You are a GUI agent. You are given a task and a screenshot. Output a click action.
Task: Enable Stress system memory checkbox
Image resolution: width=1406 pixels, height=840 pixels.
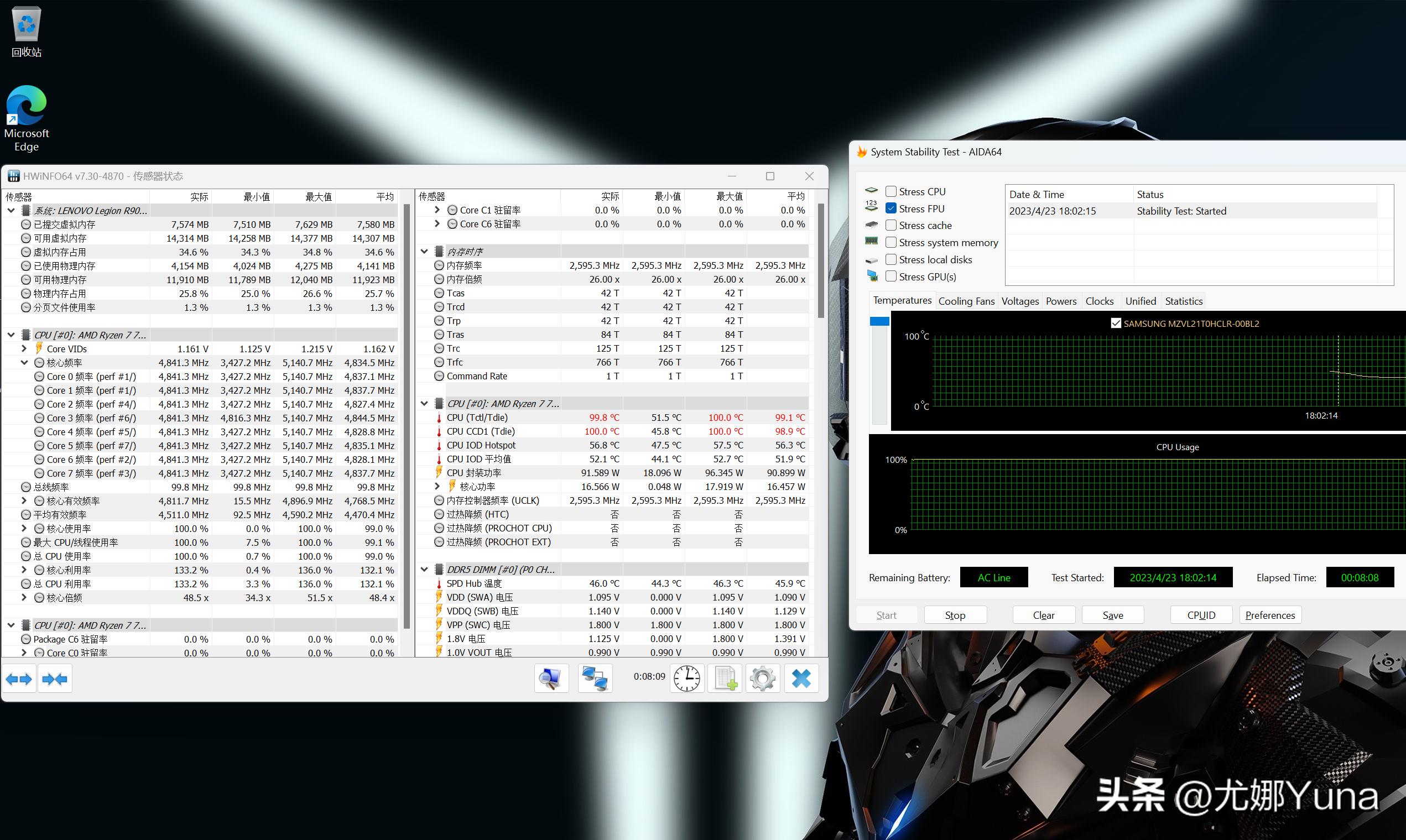pyautogui.click(x=891, y=242)
